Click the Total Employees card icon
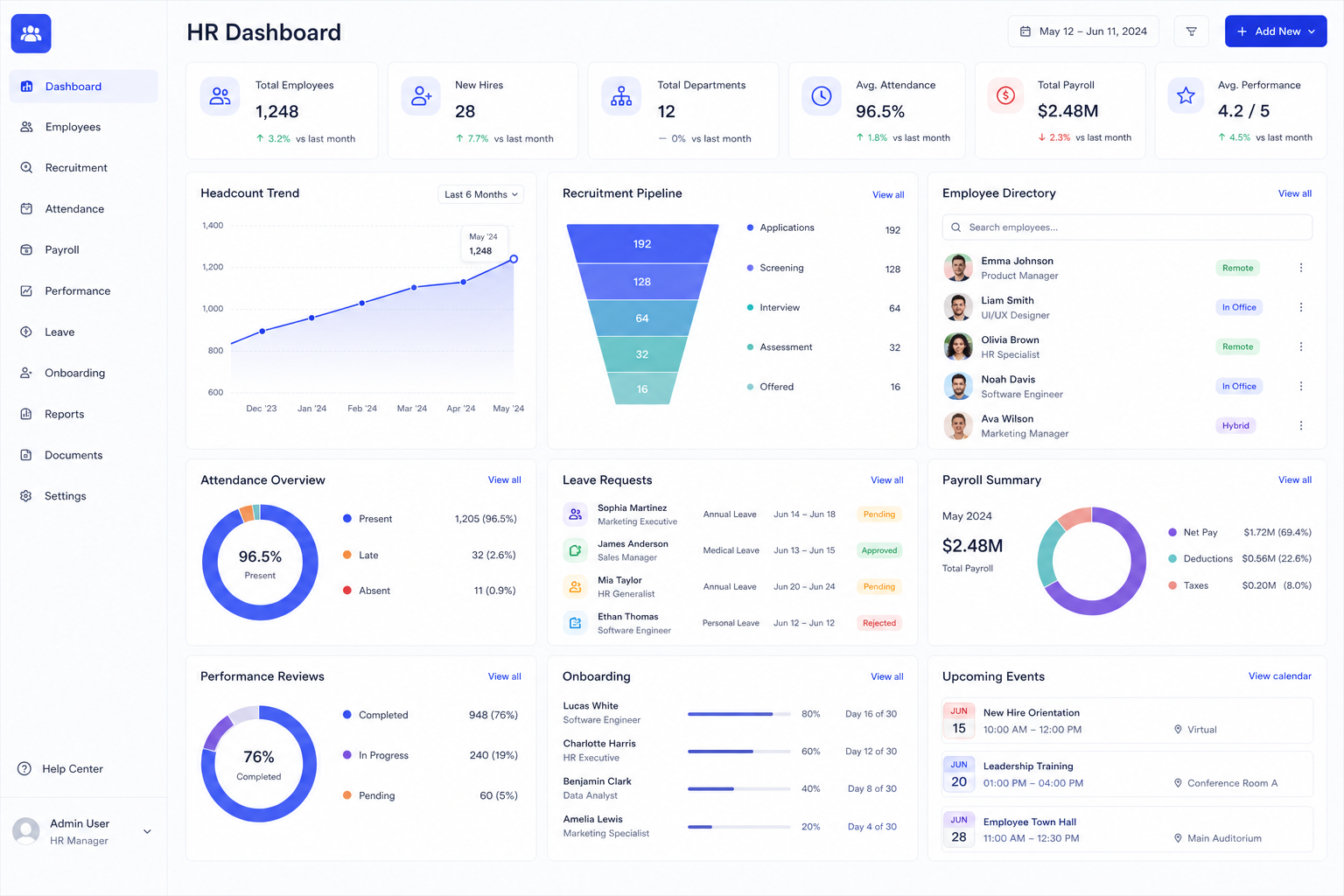Viewport: 1344px width, 896px height. (220, 96)
